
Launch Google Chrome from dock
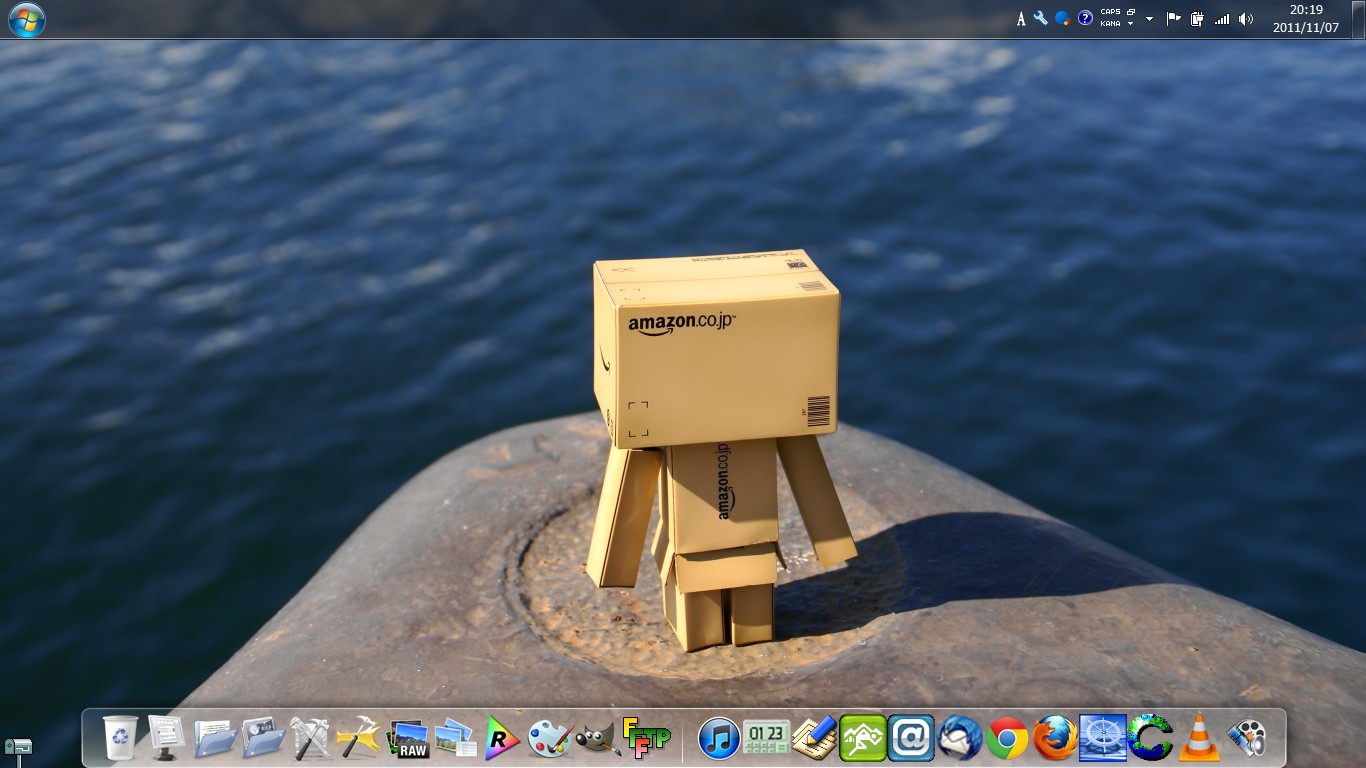pos(1007,739)
